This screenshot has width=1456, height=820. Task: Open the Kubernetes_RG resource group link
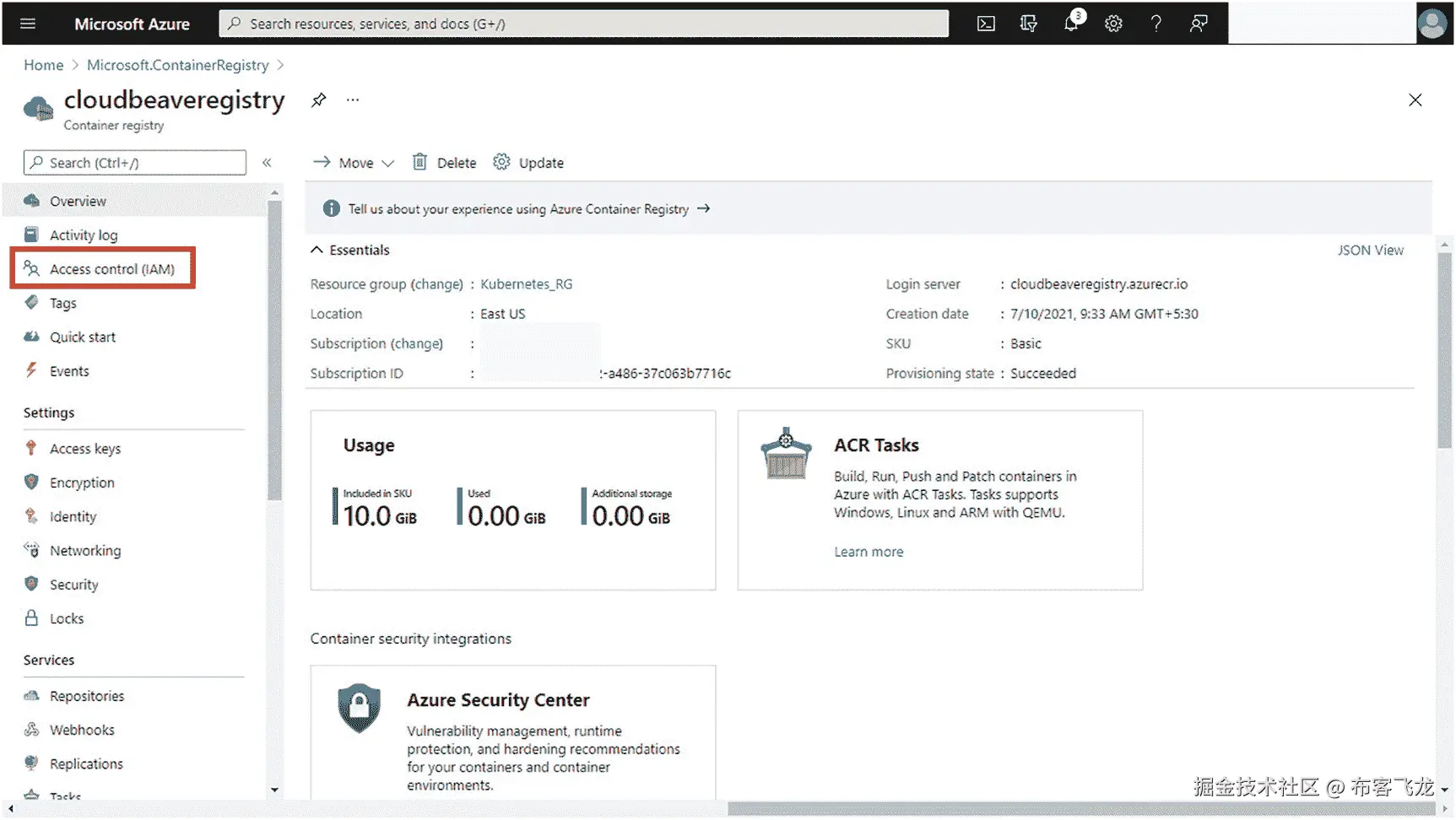click(526, 284)
